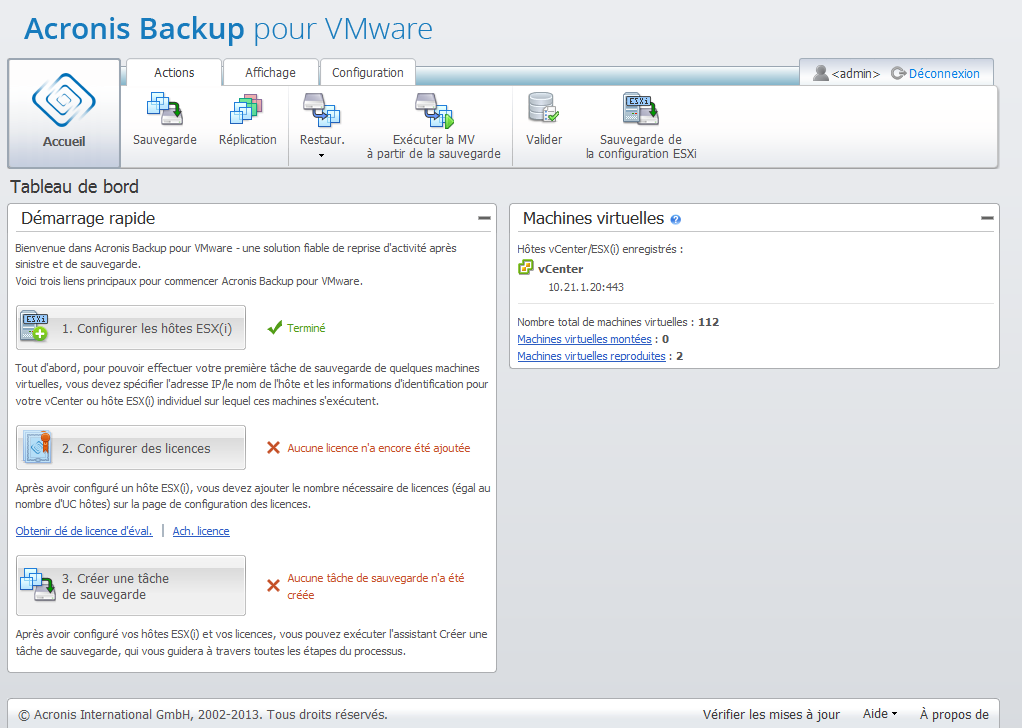Collapse the Démarrage rapide panel
The width and height of the screenshot is (1022, 728).
tap(484, 218)
